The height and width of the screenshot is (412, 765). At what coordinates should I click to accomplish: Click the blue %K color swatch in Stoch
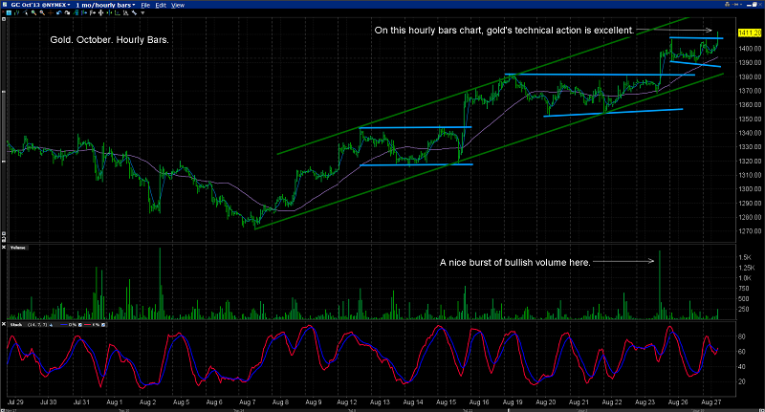tap(63, 325)
